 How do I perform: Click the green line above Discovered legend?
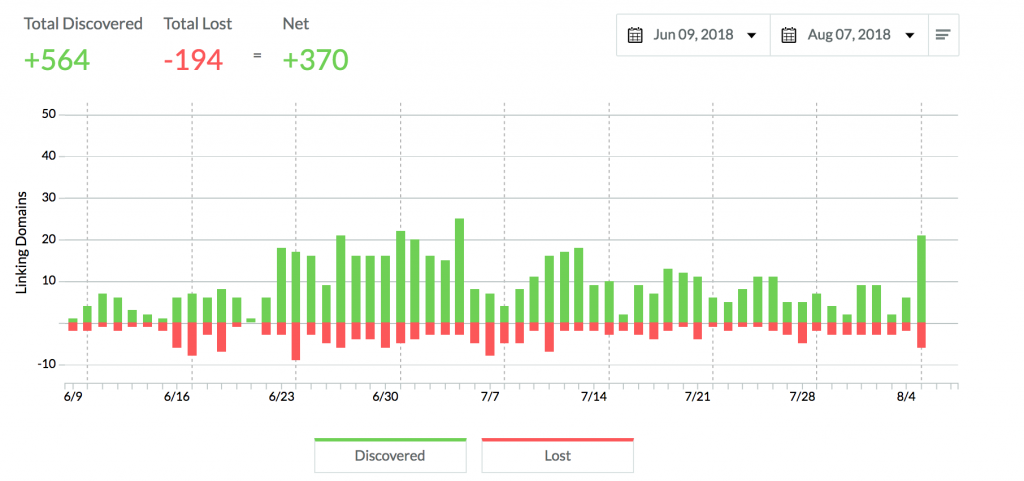[389, 439]
